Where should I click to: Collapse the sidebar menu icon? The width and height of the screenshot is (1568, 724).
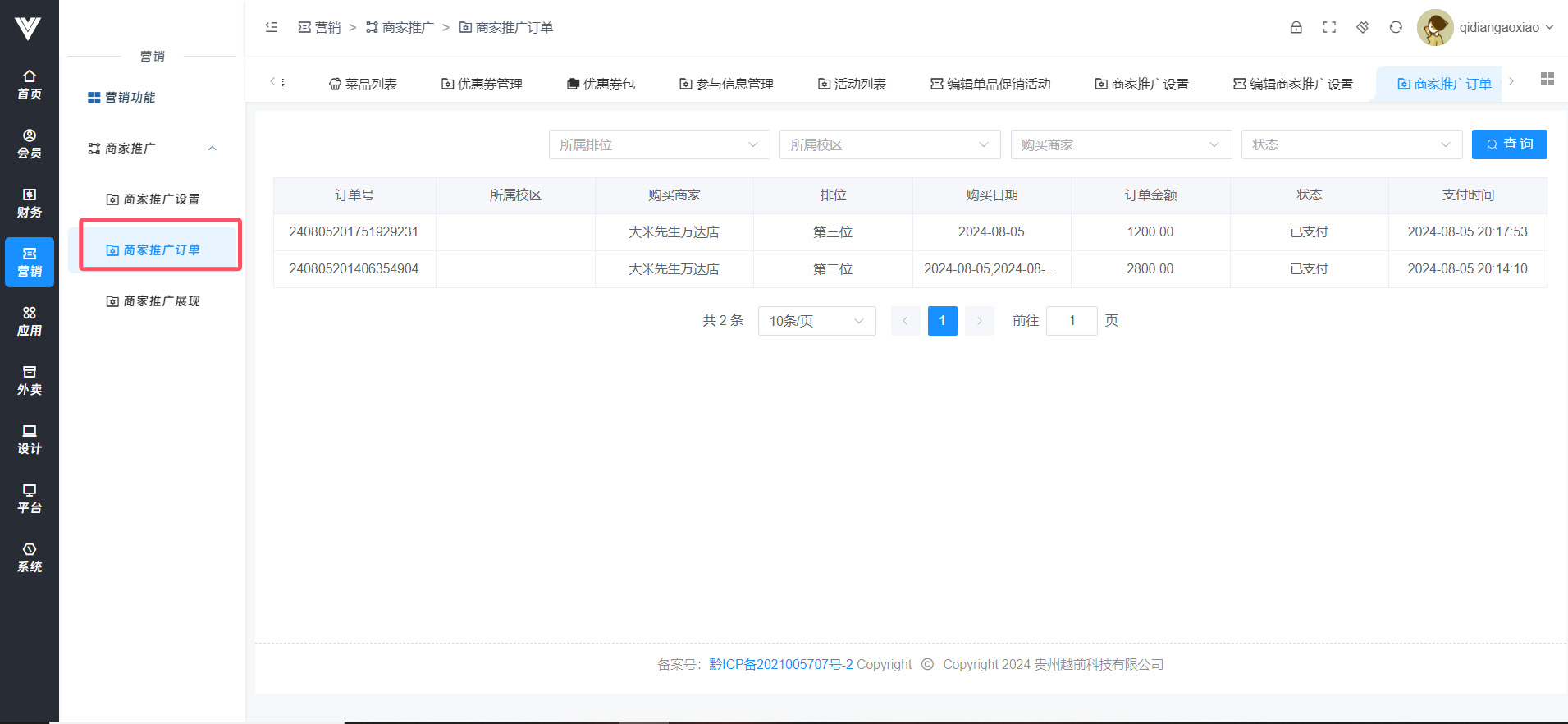(272, 27)
